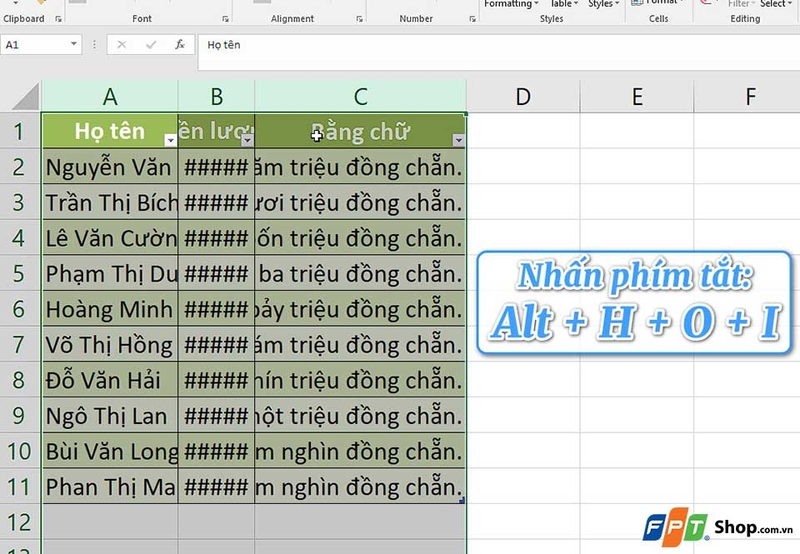Click the cell Lê Văn Cườn
The height and width of the screenshot is (554, 800).
tap(110, 238)
